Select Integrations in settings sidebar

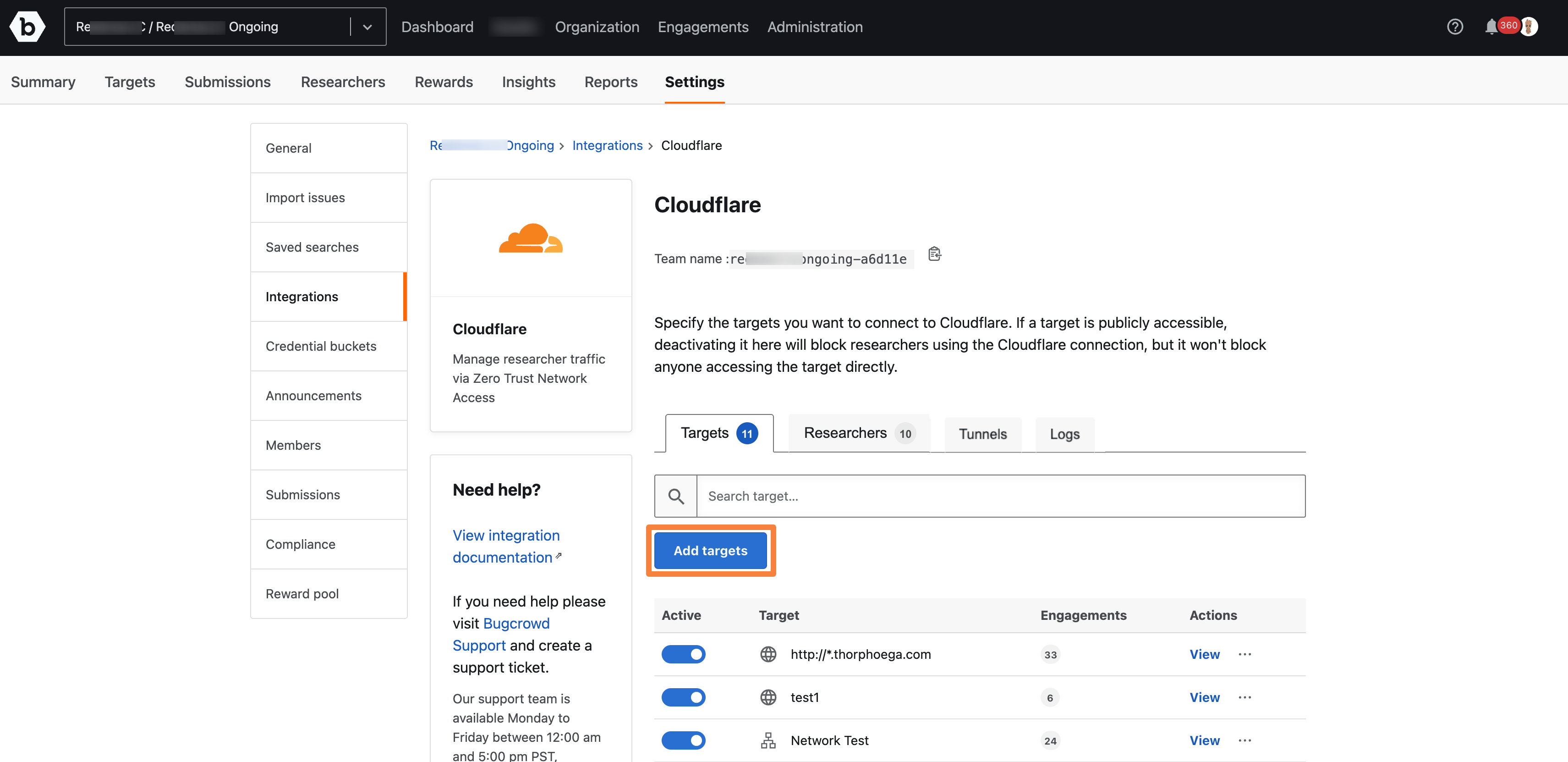(x=329, y=297)
